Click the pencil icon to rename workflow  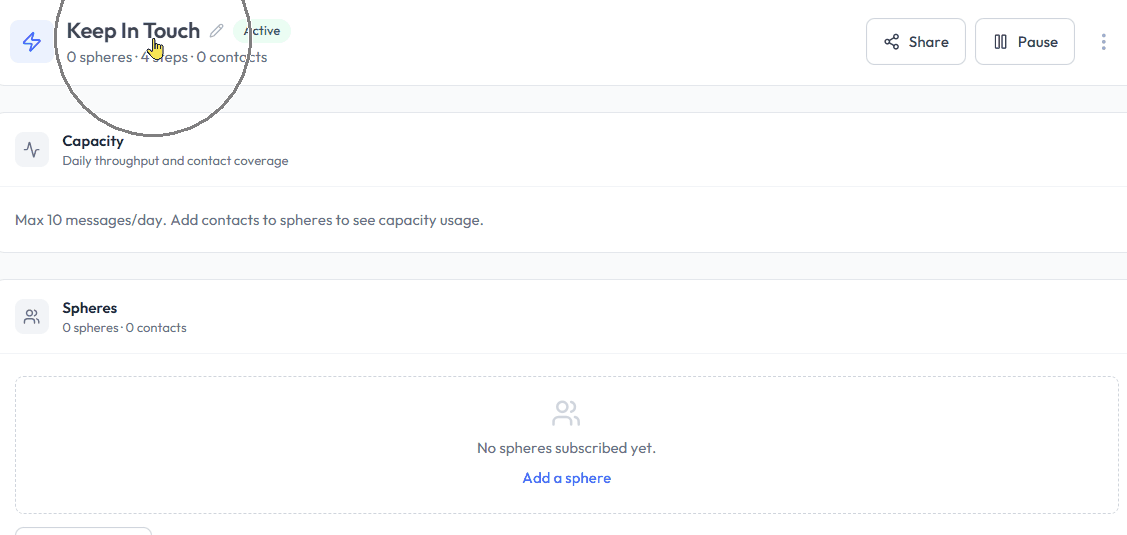pos(216,31)
